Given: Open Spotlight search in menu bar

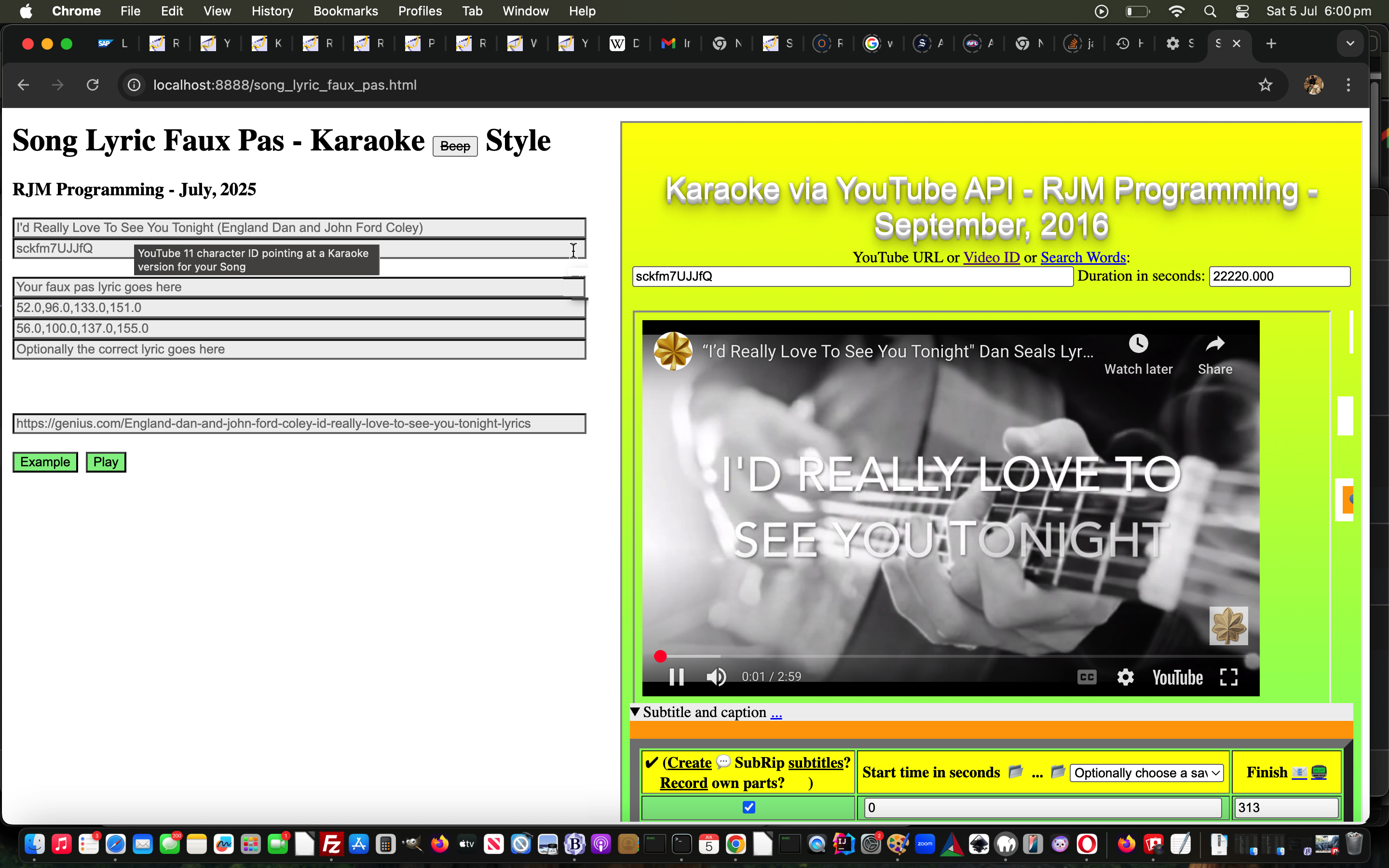Looking at the screenshot, I should tap(1210, 11).
